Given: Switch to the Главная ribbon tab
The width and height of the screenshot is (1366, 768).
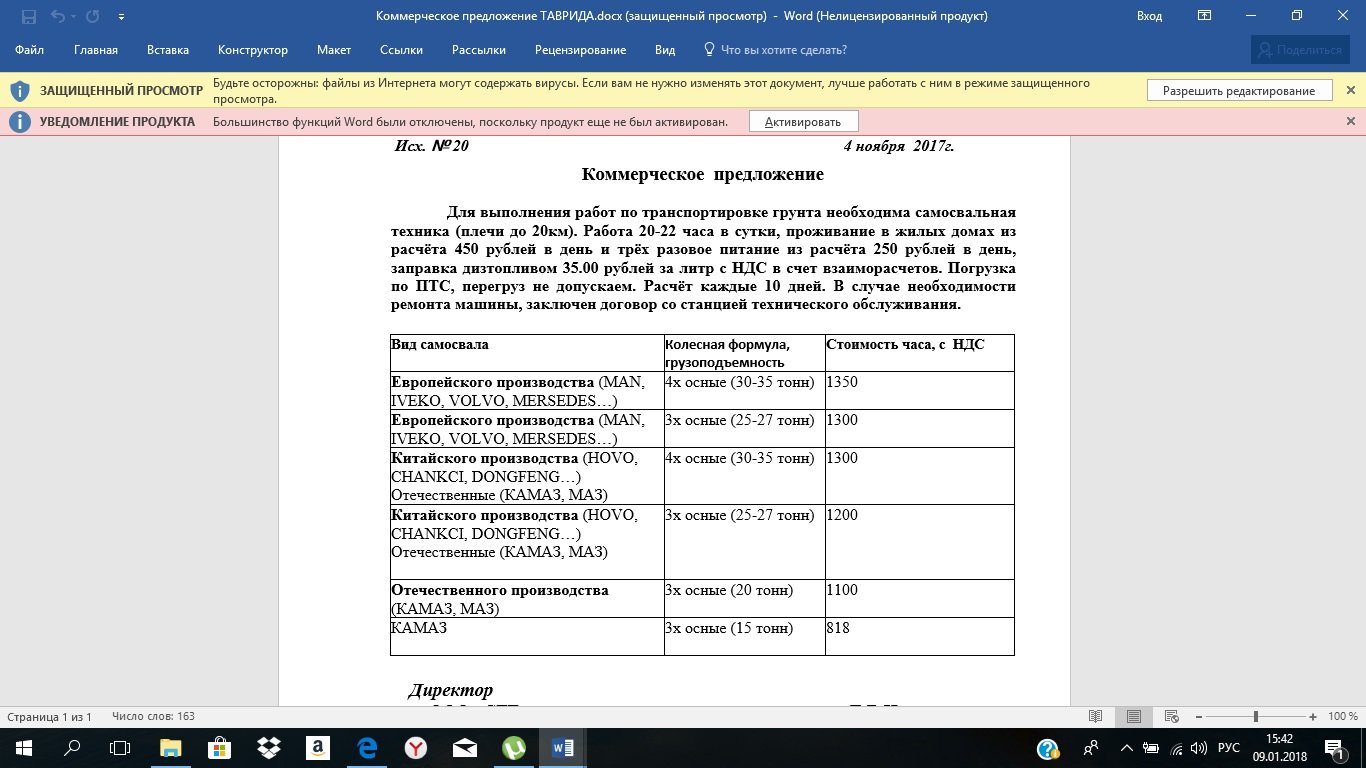Looking at the screenshot, I should pos(96,50).
